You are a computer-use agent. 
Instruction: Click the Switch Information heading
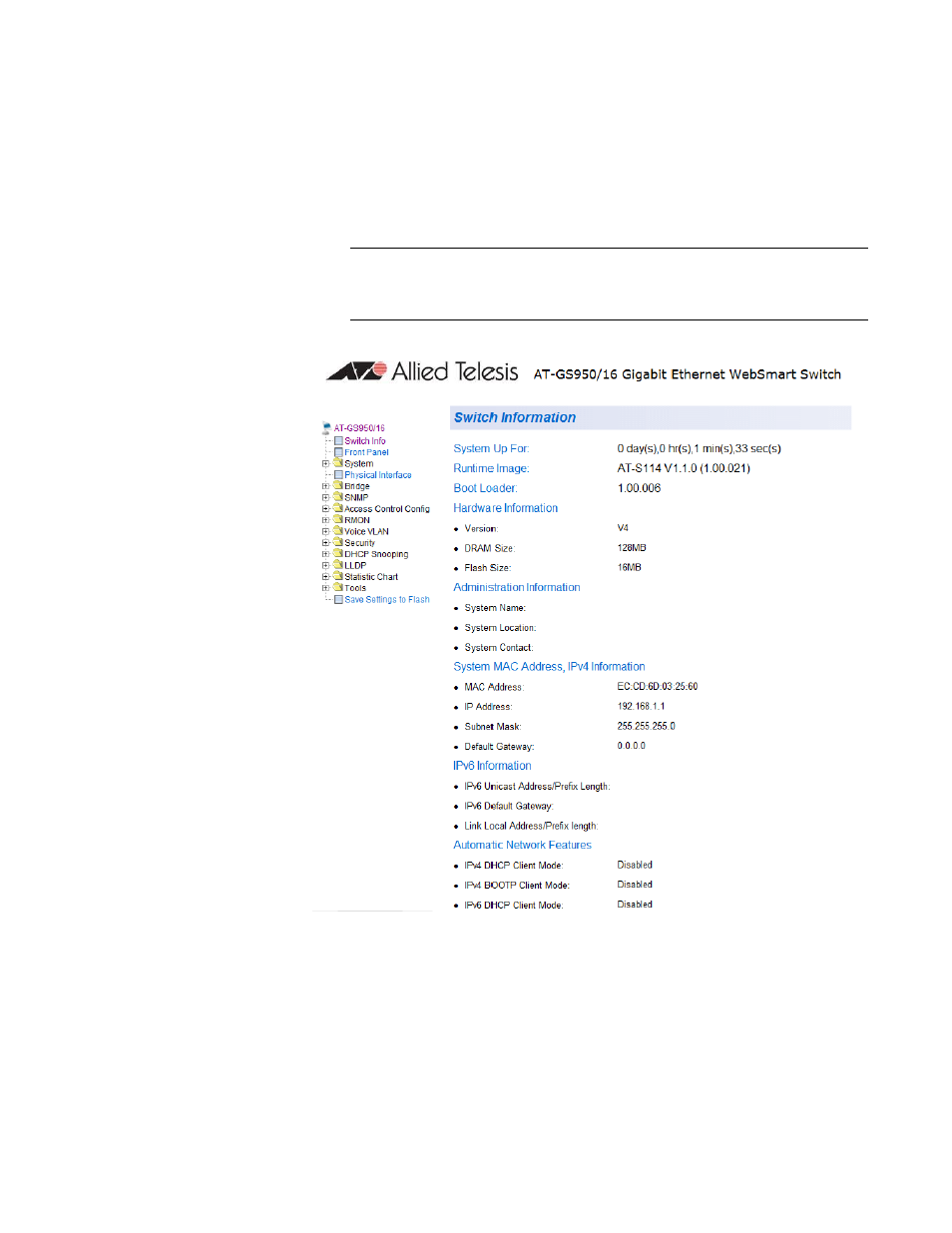[x=515, y=417]
